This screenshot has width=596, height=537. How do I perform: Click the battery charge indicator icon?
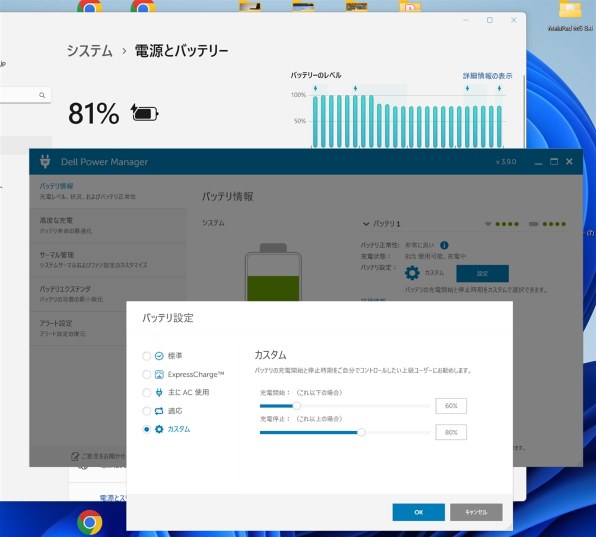tap(533, 224)
